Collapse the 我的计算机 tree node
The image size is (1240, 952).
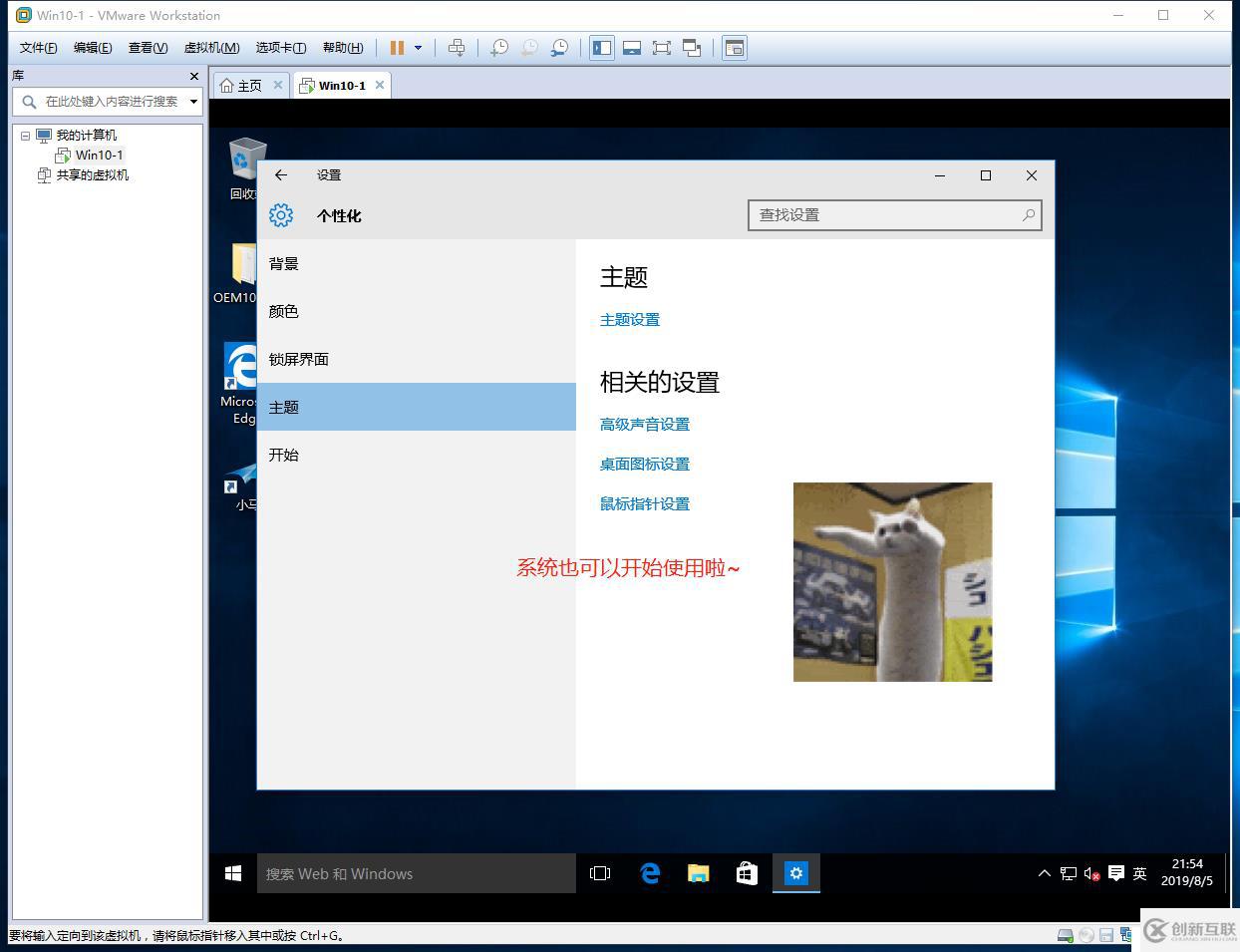26,135
